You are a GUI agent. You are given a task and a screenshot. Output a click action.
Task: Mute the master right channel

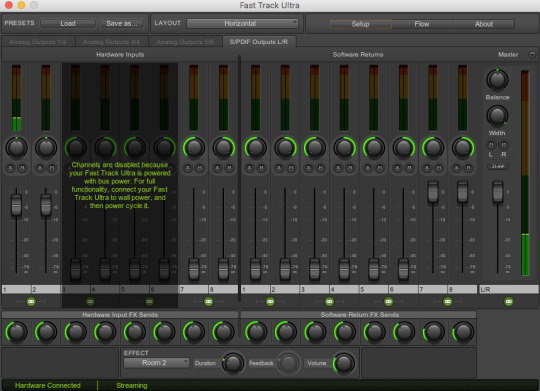[503, 144]
